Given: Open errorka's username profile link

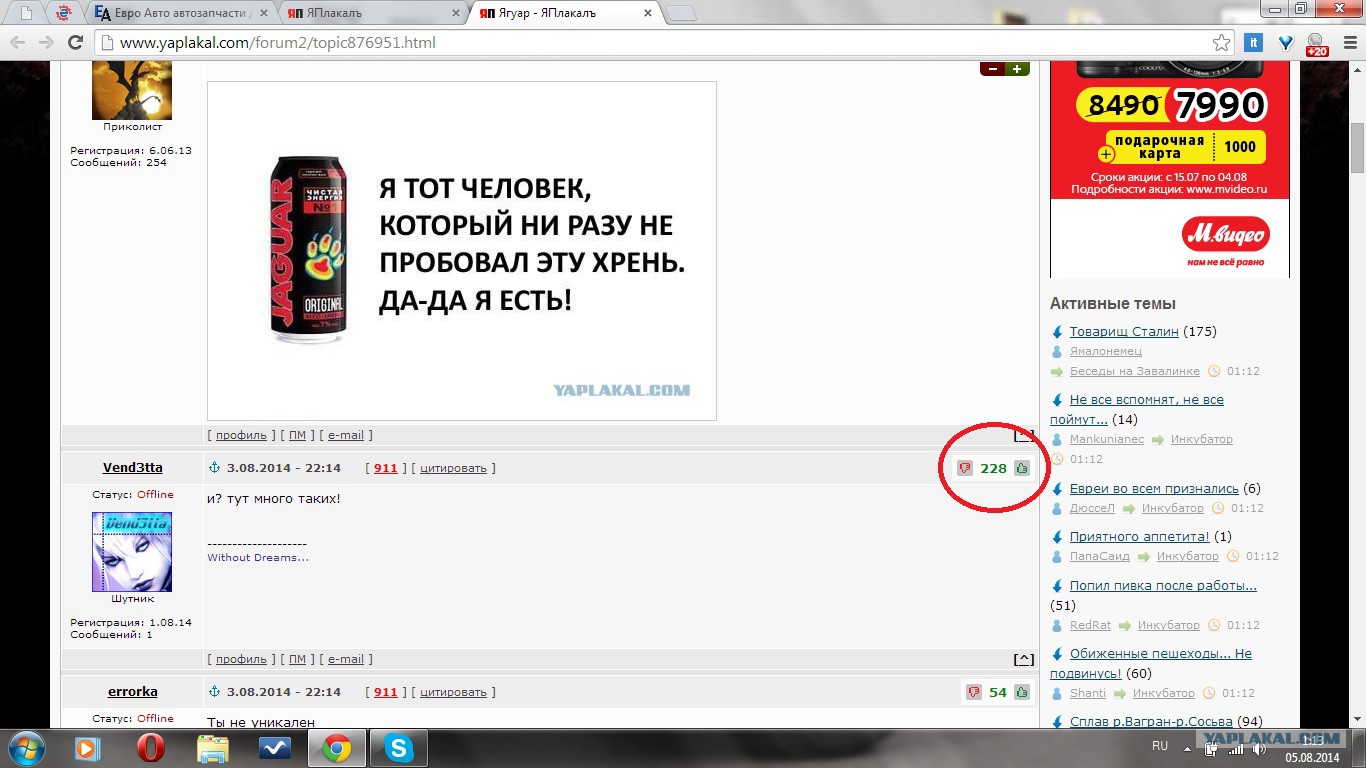Looking at the screenshot, I should 132,692.
